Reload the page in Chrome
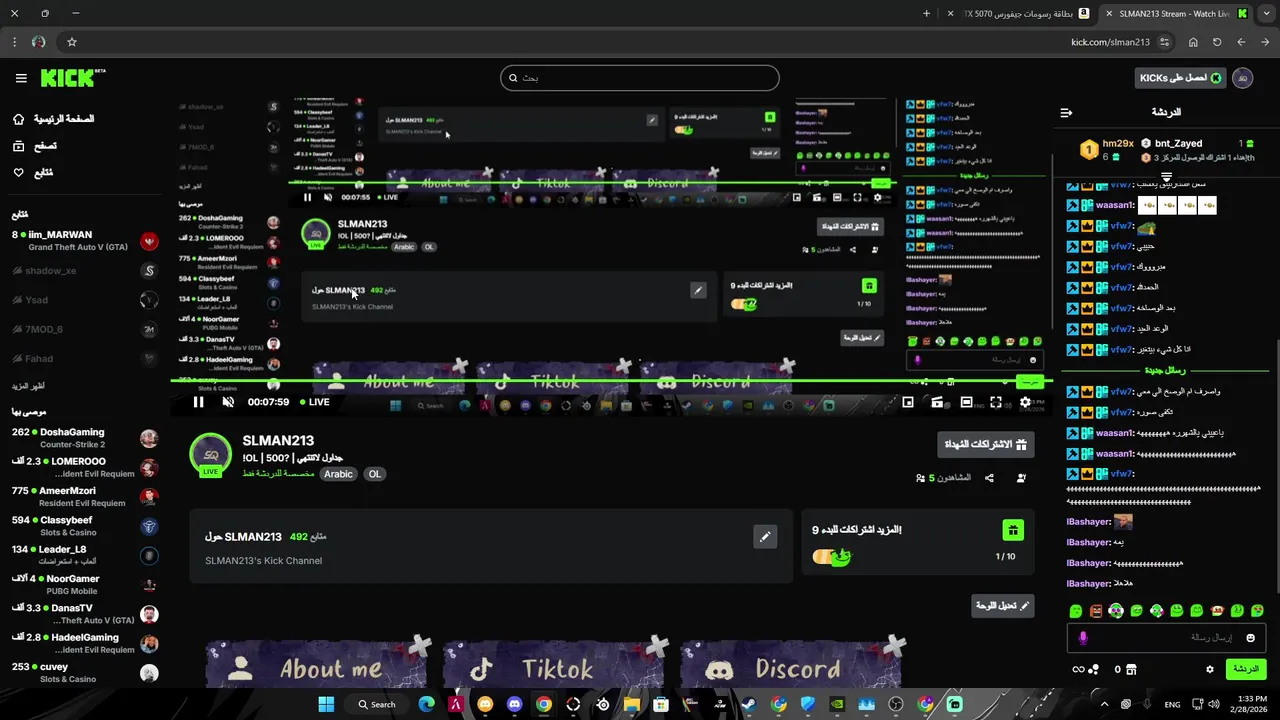Viewport: 1280px width, 720px height. click(x=1217, y=42)
